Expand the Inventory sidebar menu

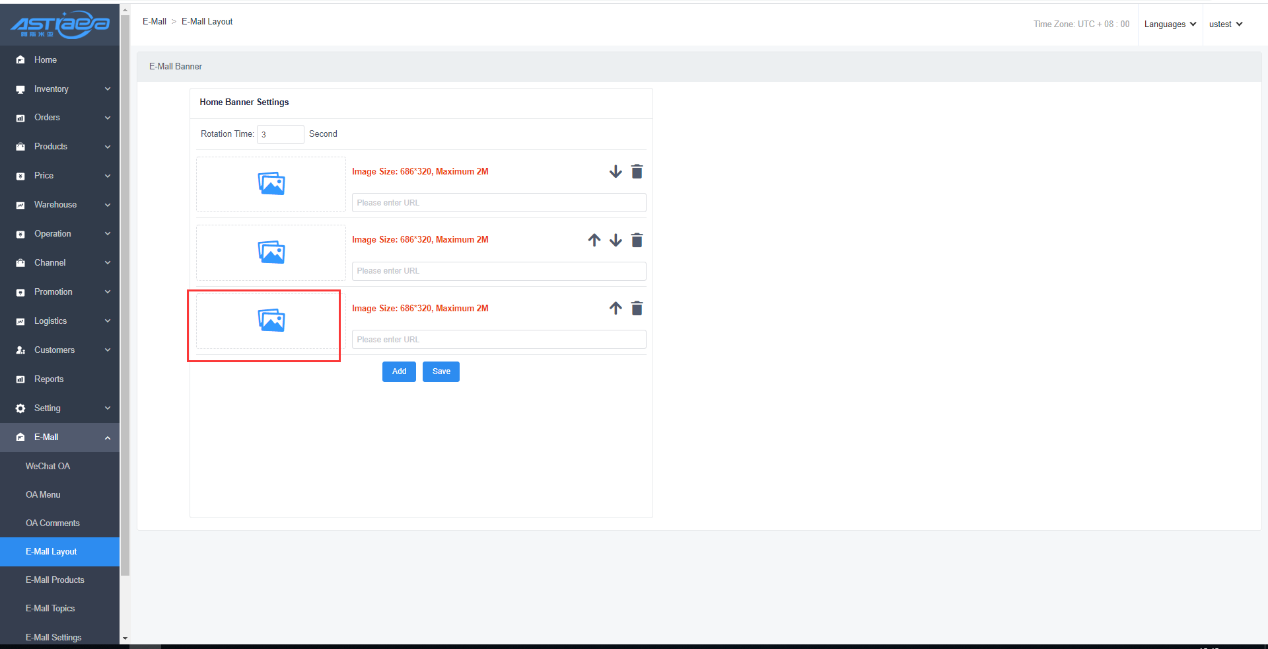pyautogui.click(x=60, y=89)
